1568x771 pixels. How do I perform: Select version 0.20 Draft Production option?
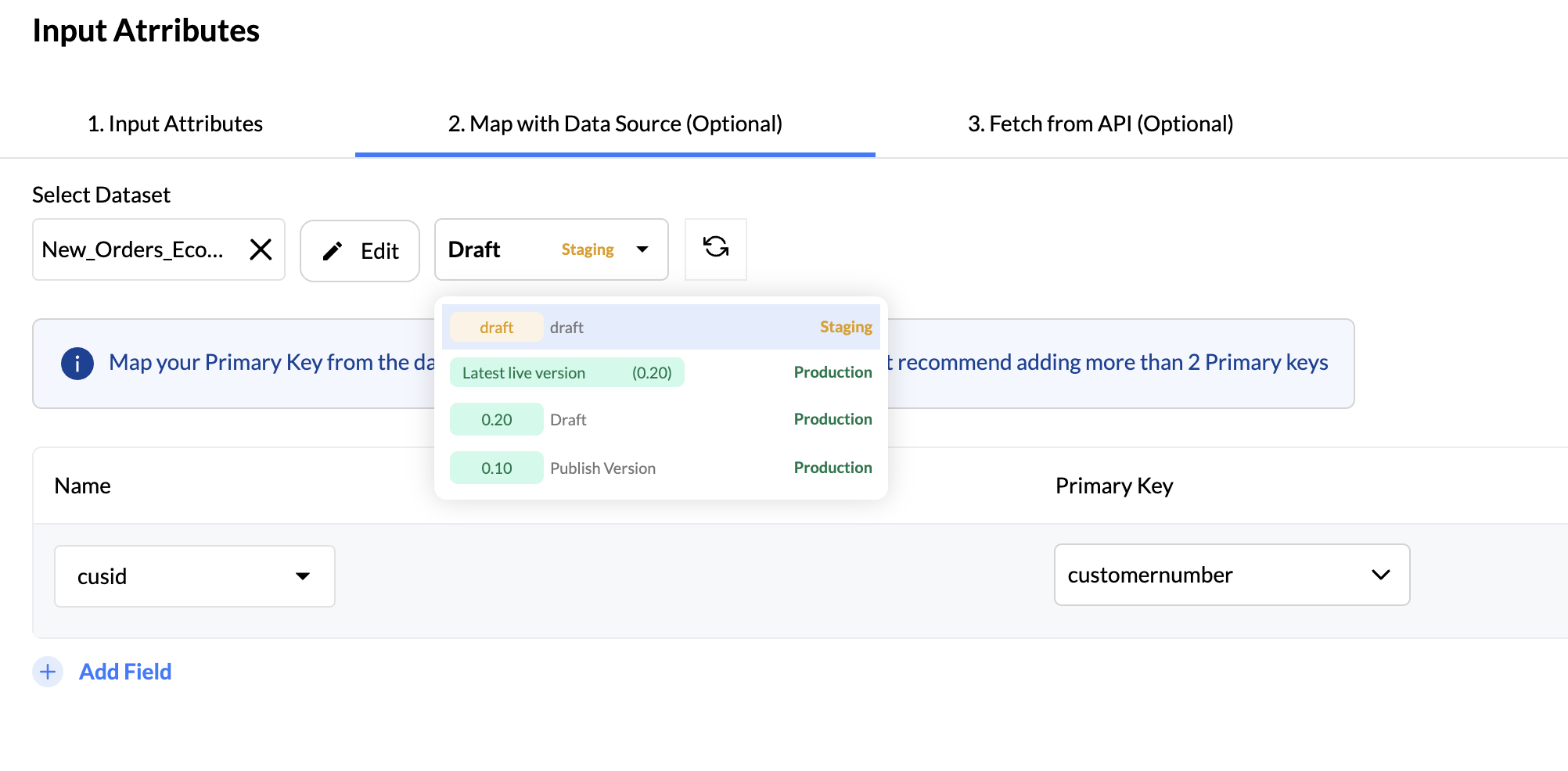tap(660, 420)
